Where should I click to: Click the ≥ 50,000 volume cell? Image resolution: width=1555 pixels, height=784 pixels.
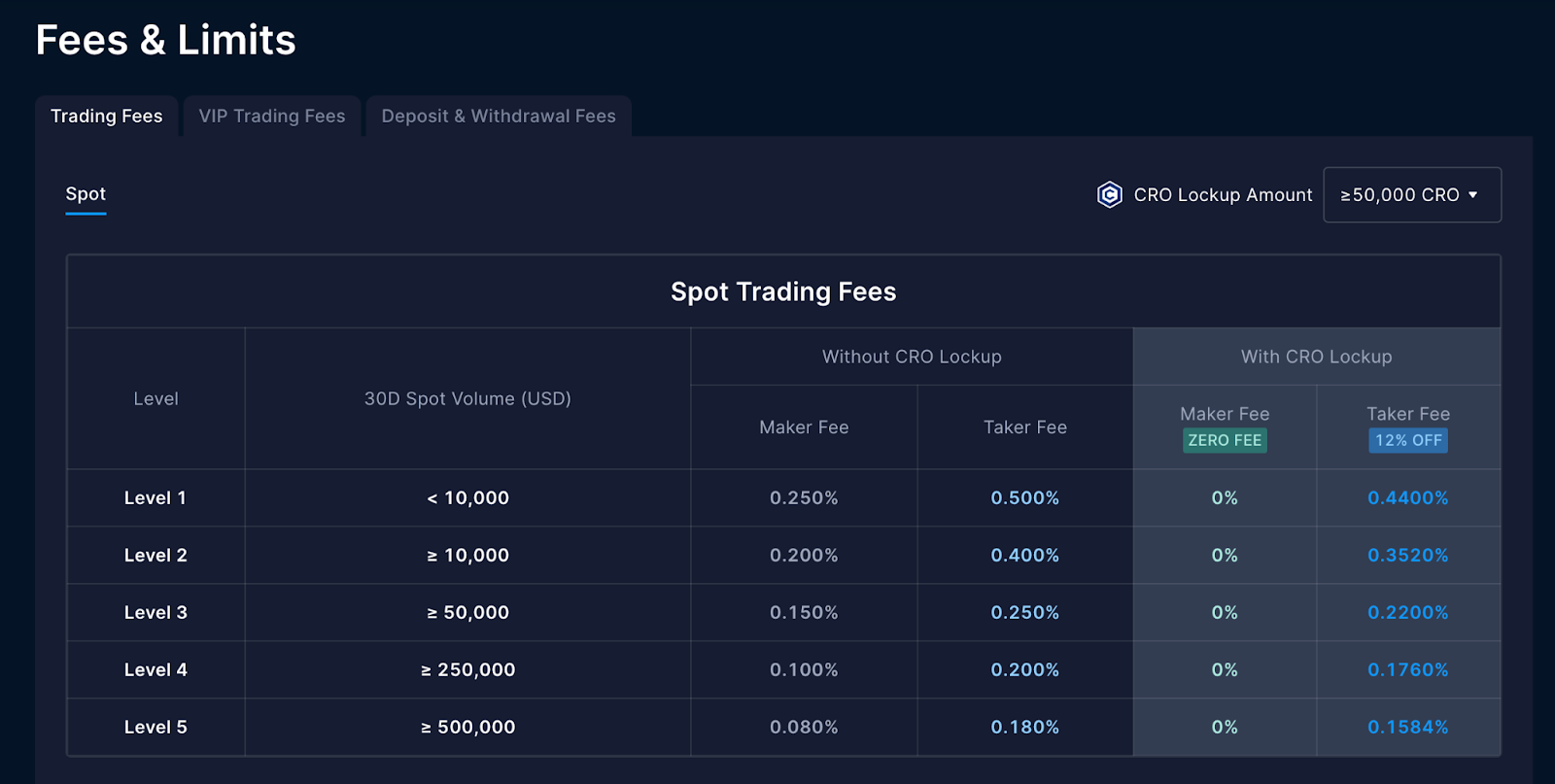click(x=467, y=613)
